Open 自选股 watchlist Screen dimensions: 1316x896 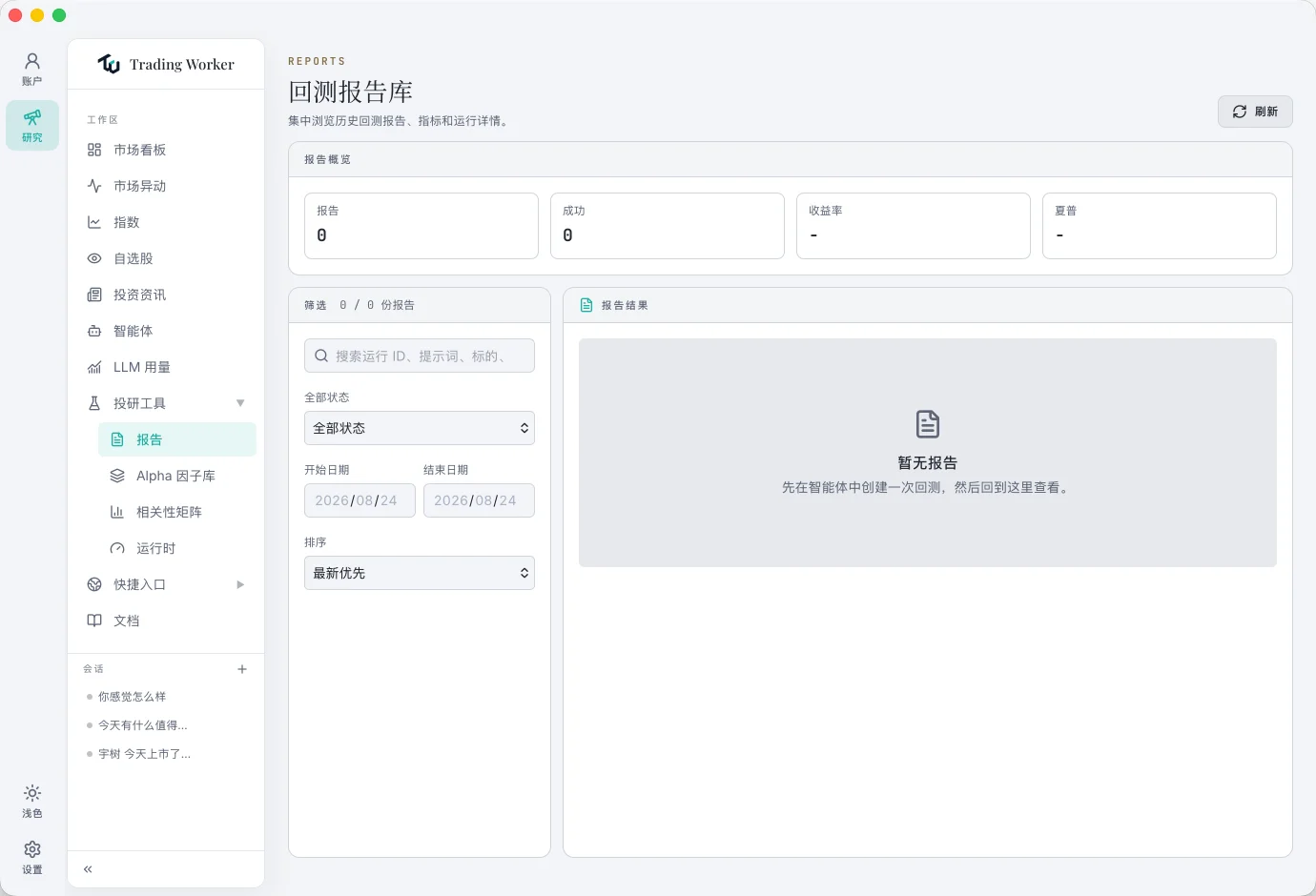click(x=166, y=258)
